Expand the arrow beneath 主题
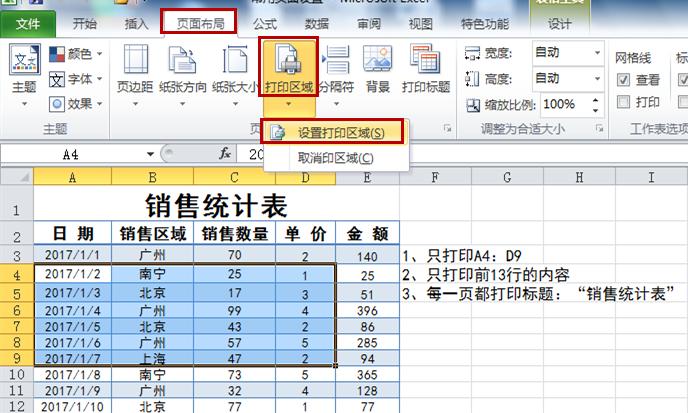The image size is (688, 413). tap(25, 104)
